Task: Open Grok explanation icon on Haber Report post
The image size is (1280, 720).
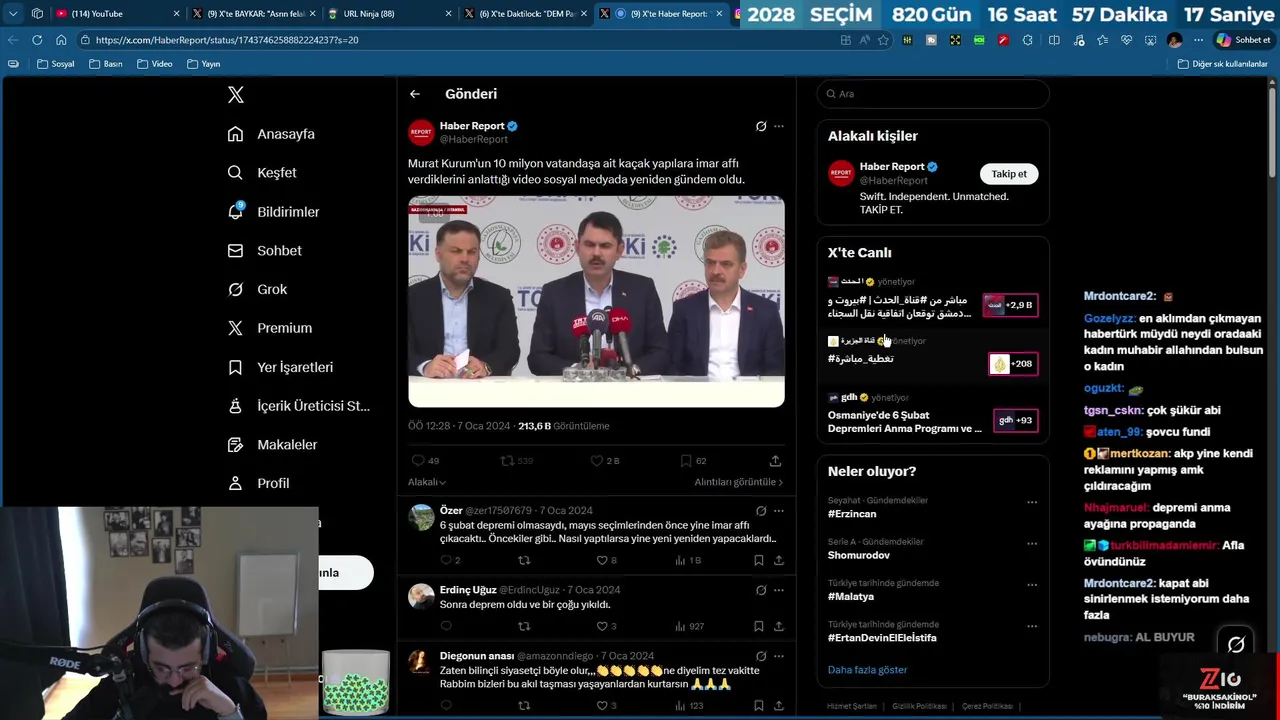Action: point(761,126)
